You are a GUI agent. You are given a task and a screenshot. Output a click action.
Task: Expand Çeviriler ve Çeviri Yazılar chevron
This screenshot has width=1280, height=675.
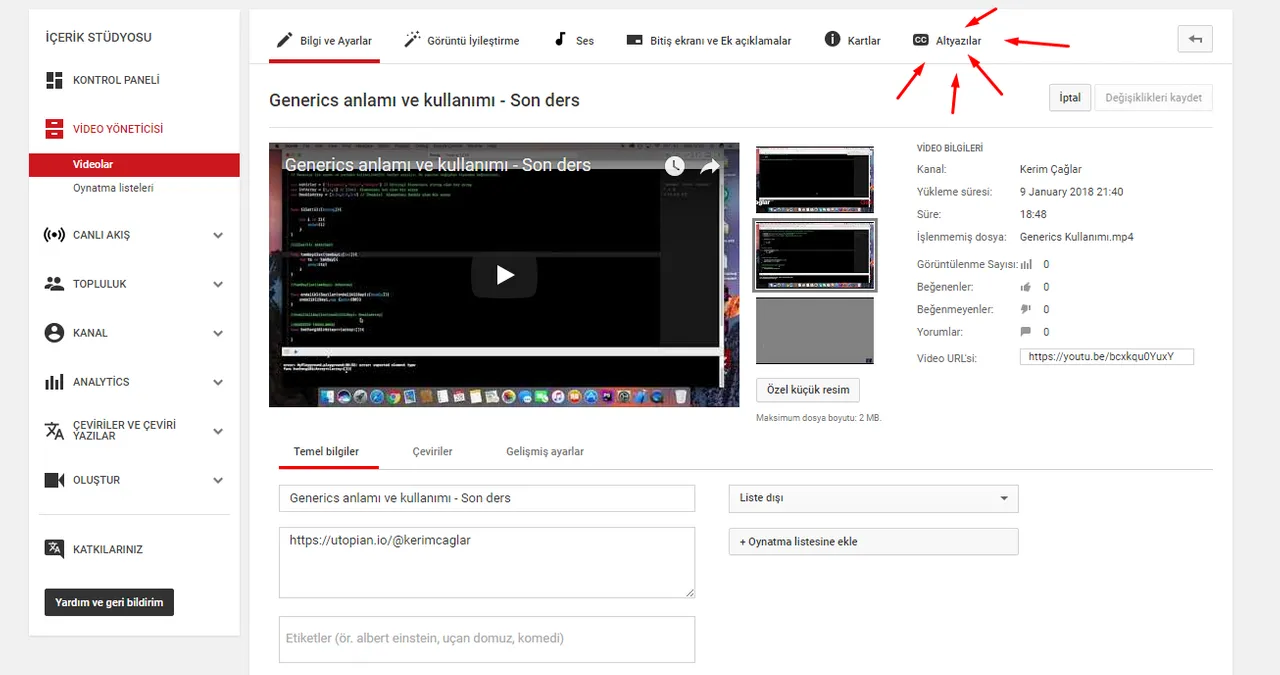pyautogui.click(x=218, y=432)
